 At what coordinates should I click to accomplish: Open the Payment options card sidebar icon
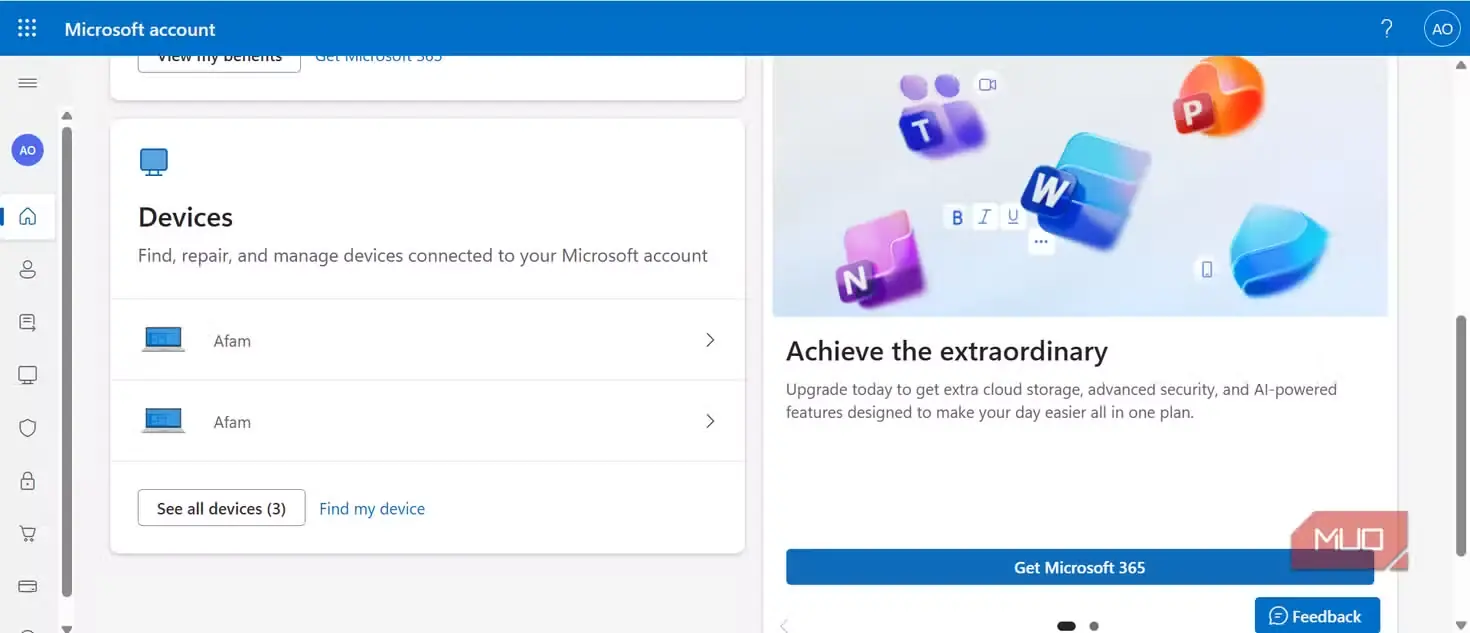coord(28,586)
